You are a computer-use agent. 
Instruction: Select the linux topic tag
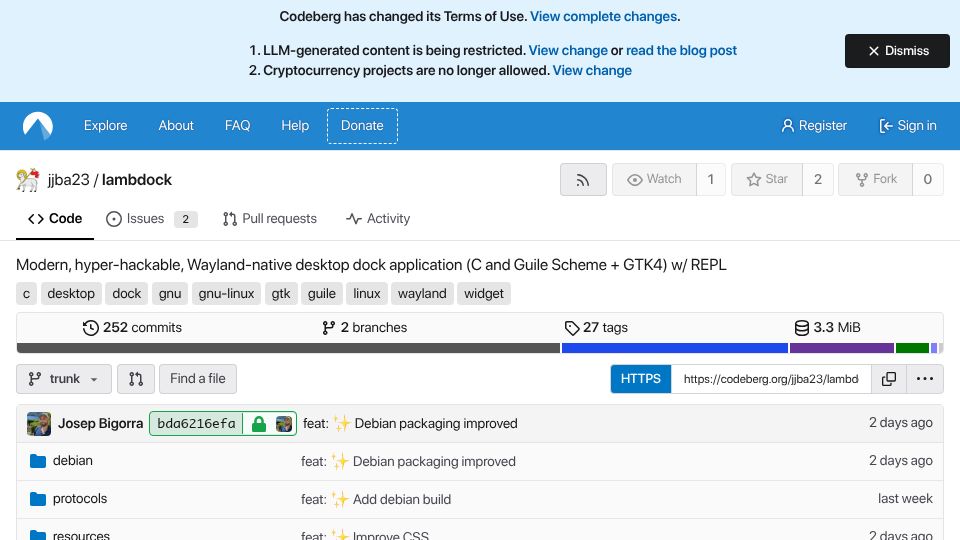coord(367,294)
